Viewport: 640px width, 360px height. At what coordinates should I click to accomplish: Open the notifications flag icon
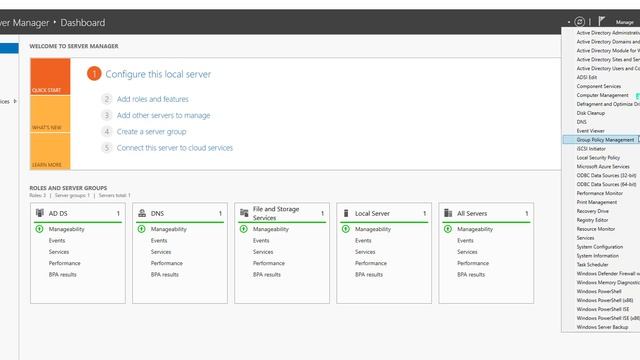coord(602,21)
